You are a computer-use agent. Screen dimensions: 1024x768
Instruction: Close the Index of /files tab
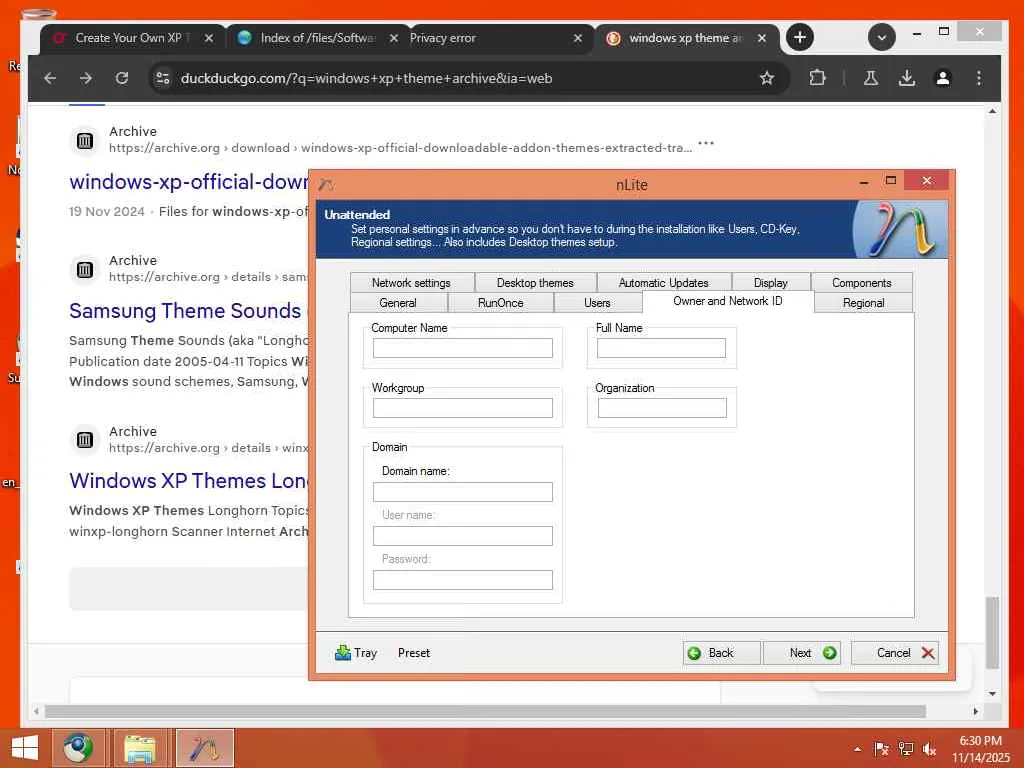[x=394, y=39]
